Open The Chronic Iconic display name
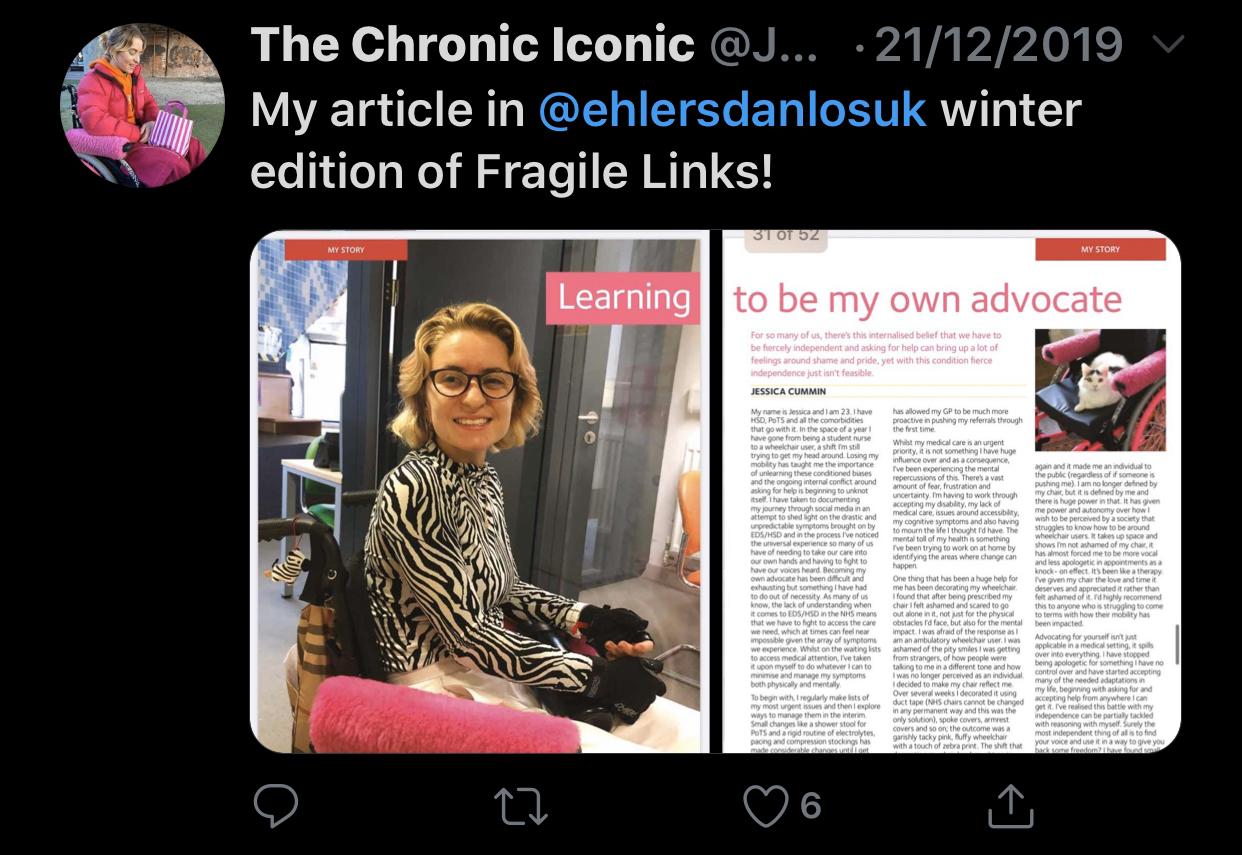Screen dimensions: 1242x855 [x=472, y=44]
